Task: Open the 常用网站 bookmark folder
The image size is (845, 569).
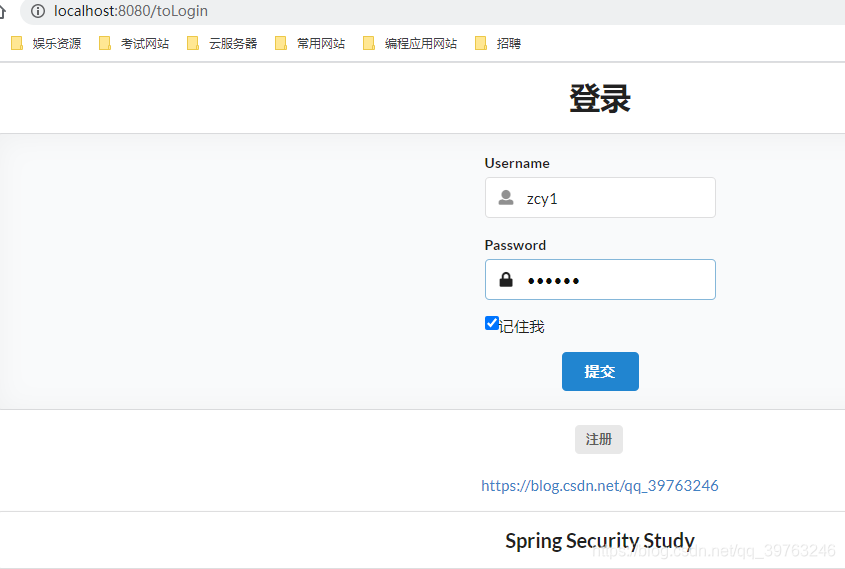Action: coord(310,43)
